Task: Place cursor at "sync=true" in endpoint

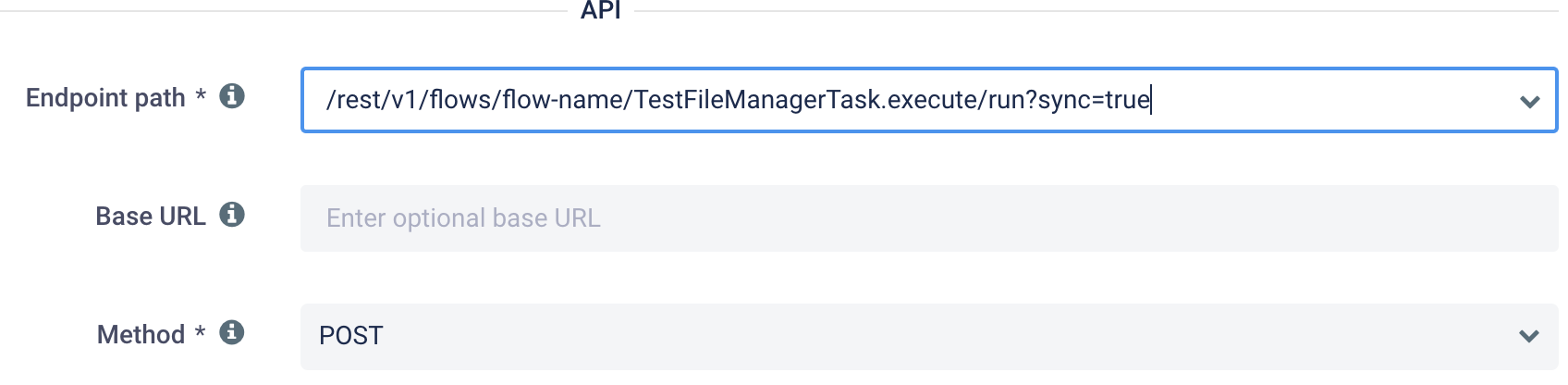Action: coord(1094,100)
